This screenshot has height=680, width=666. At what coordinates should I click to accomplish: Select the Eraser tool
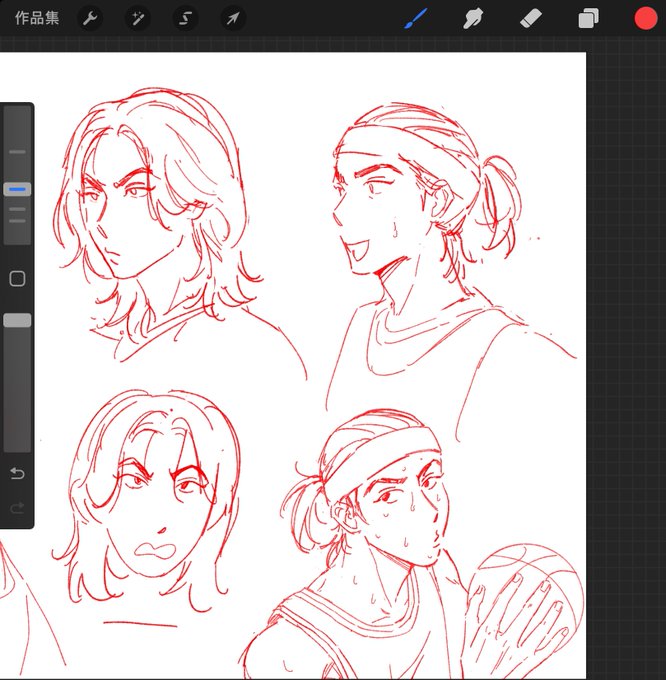coord(531,19)
